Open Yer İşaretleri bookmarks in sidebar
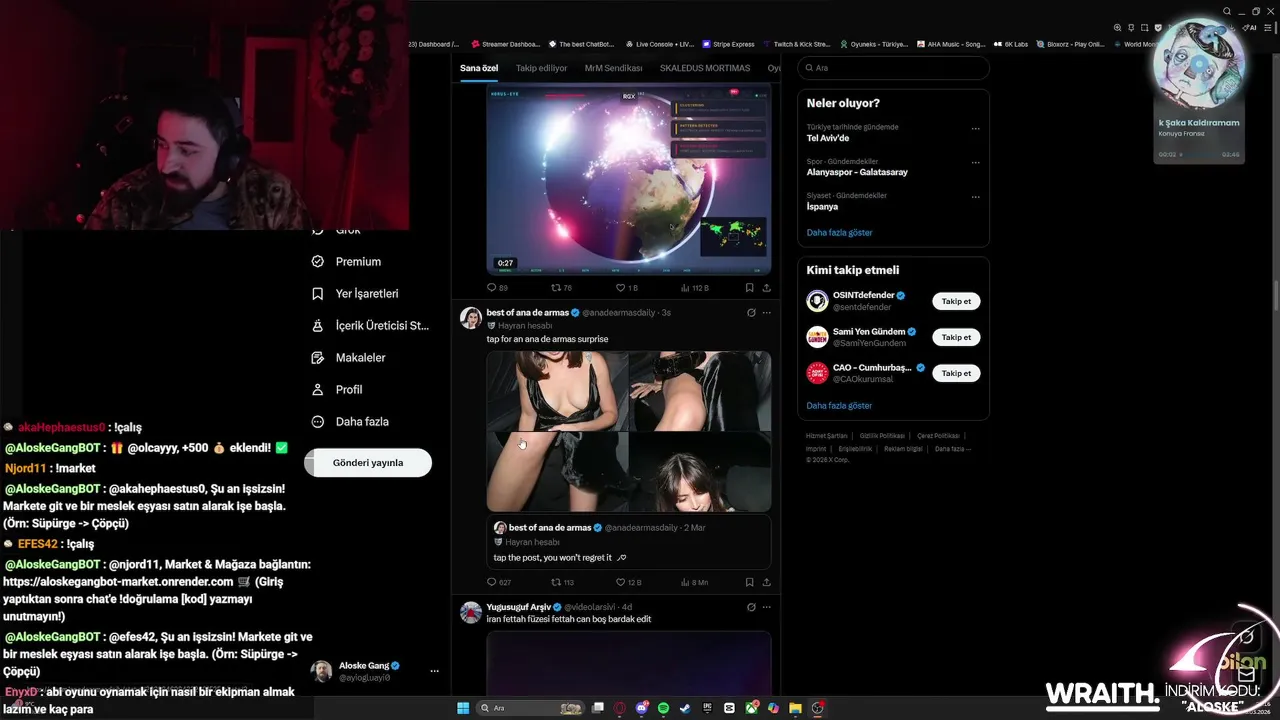The image size is (1280, 720). [x=355, y=294]
